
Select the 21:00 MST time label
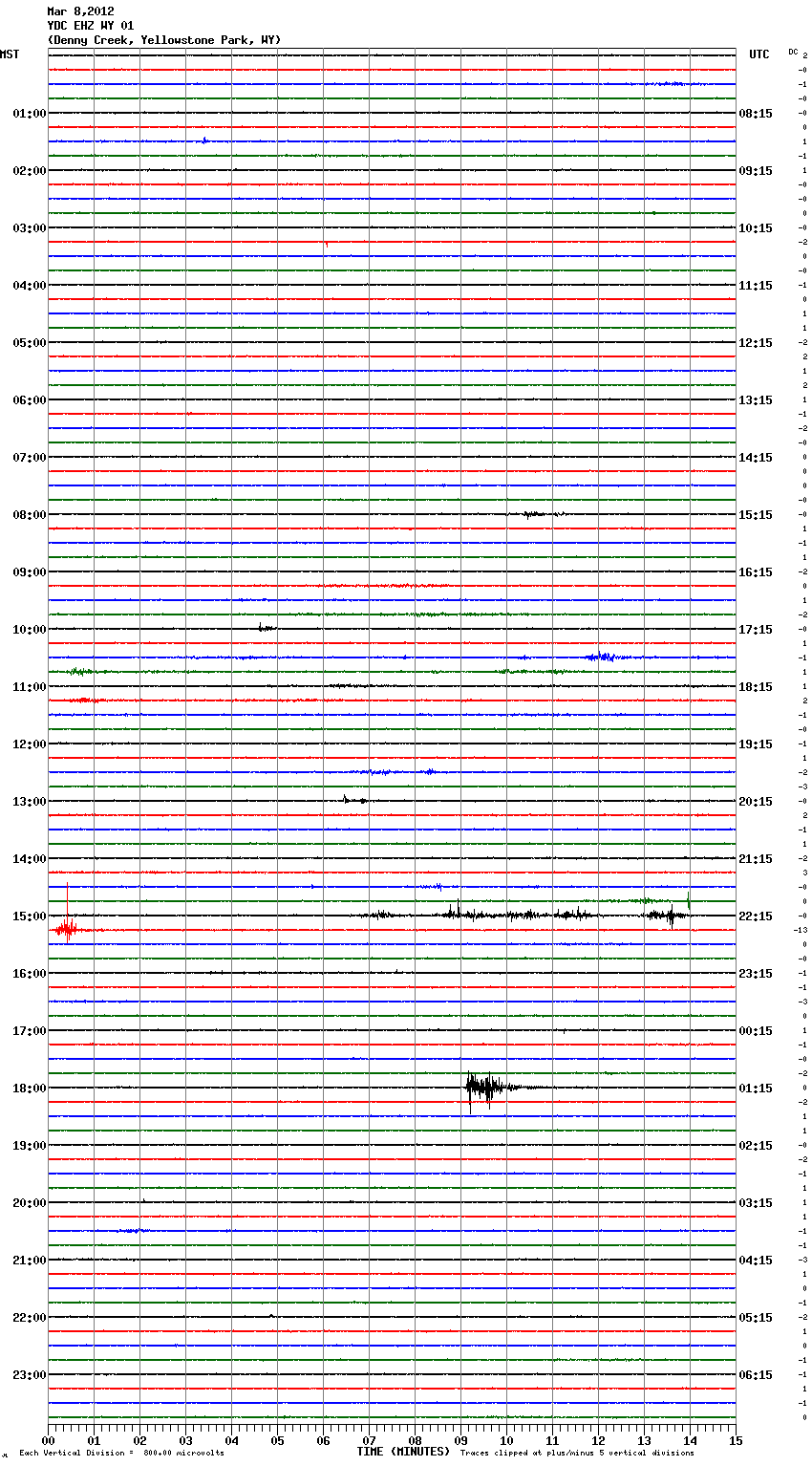pyautogui.click(x=29, y=1261)
